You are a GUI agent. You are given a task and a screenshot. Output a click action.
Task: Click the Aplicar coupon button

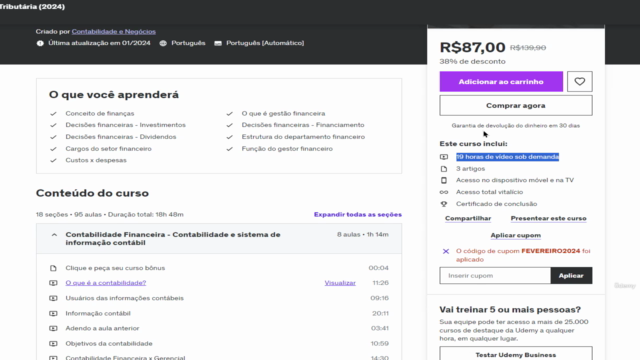(x=571, y=276)
